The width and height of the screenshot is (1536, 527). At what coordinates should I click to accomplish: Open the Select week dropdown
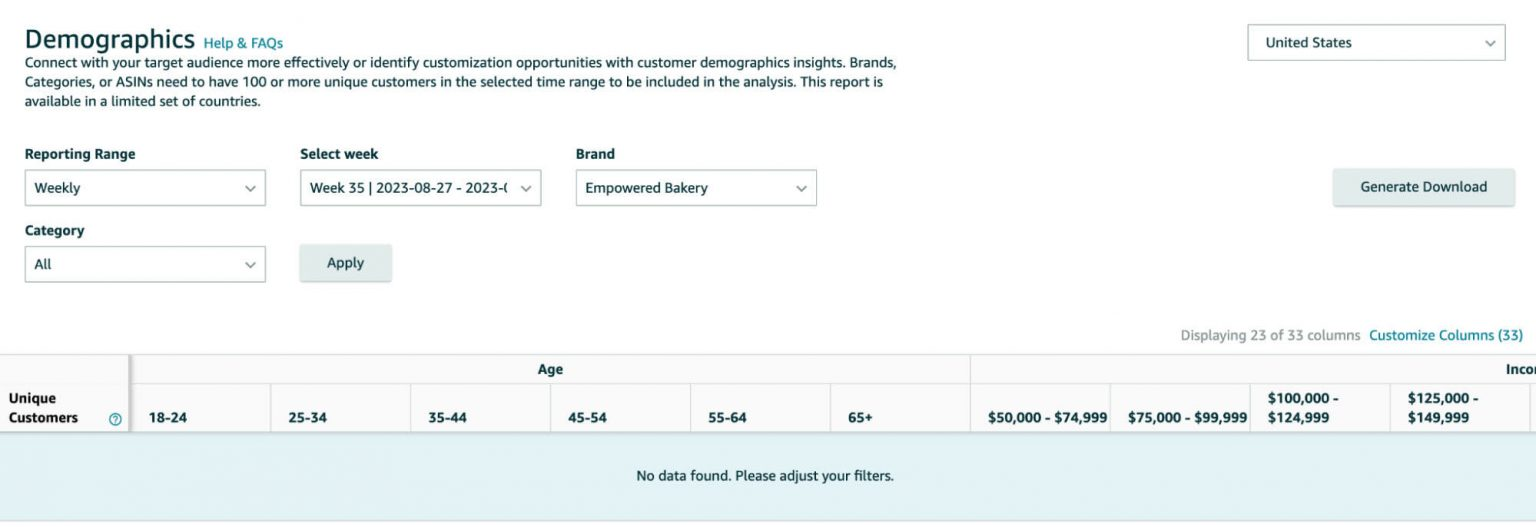(x=420, y=188)
